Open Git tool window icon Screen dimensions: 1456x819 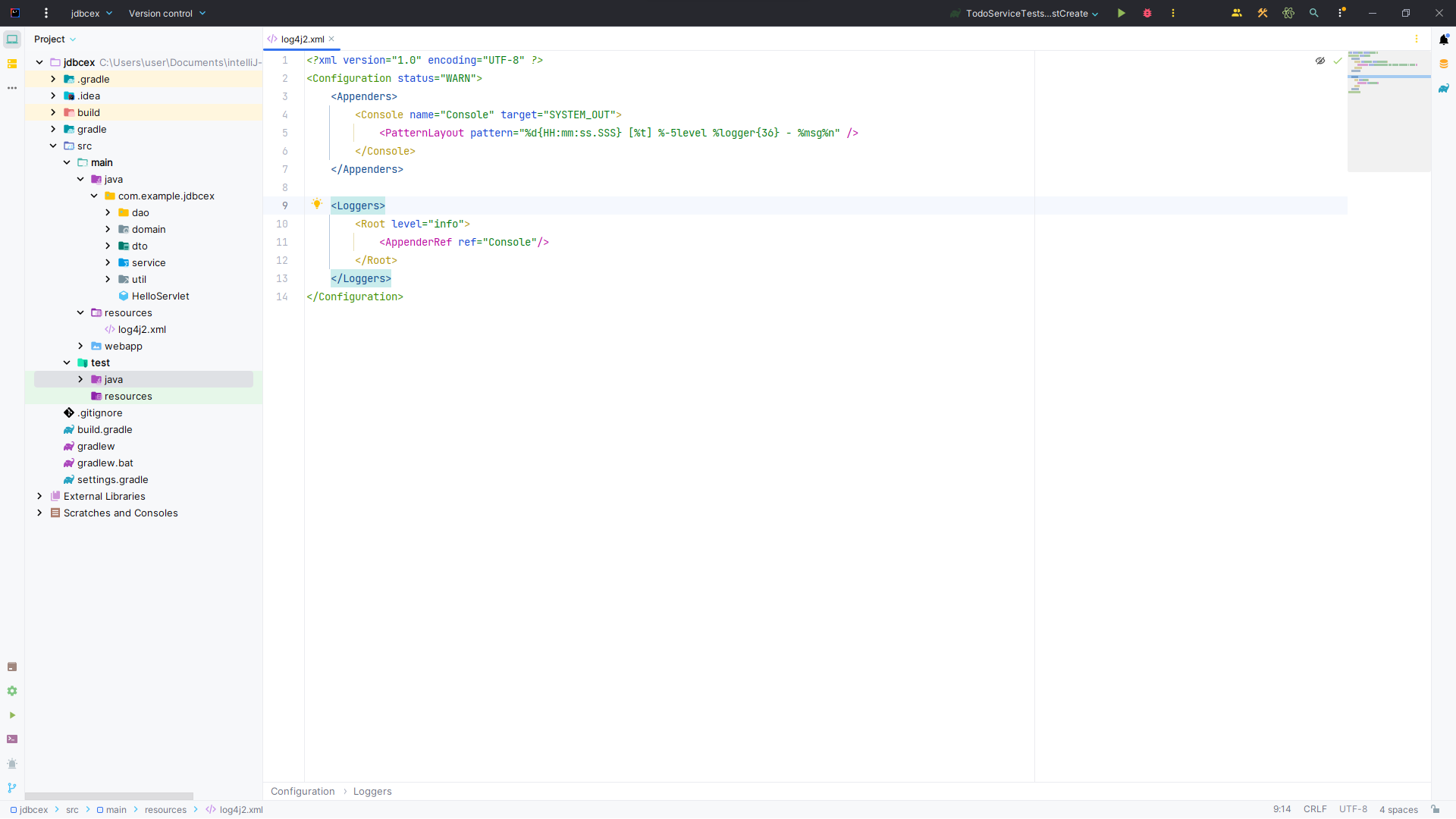pyautogui.click(x=12, y=788)
